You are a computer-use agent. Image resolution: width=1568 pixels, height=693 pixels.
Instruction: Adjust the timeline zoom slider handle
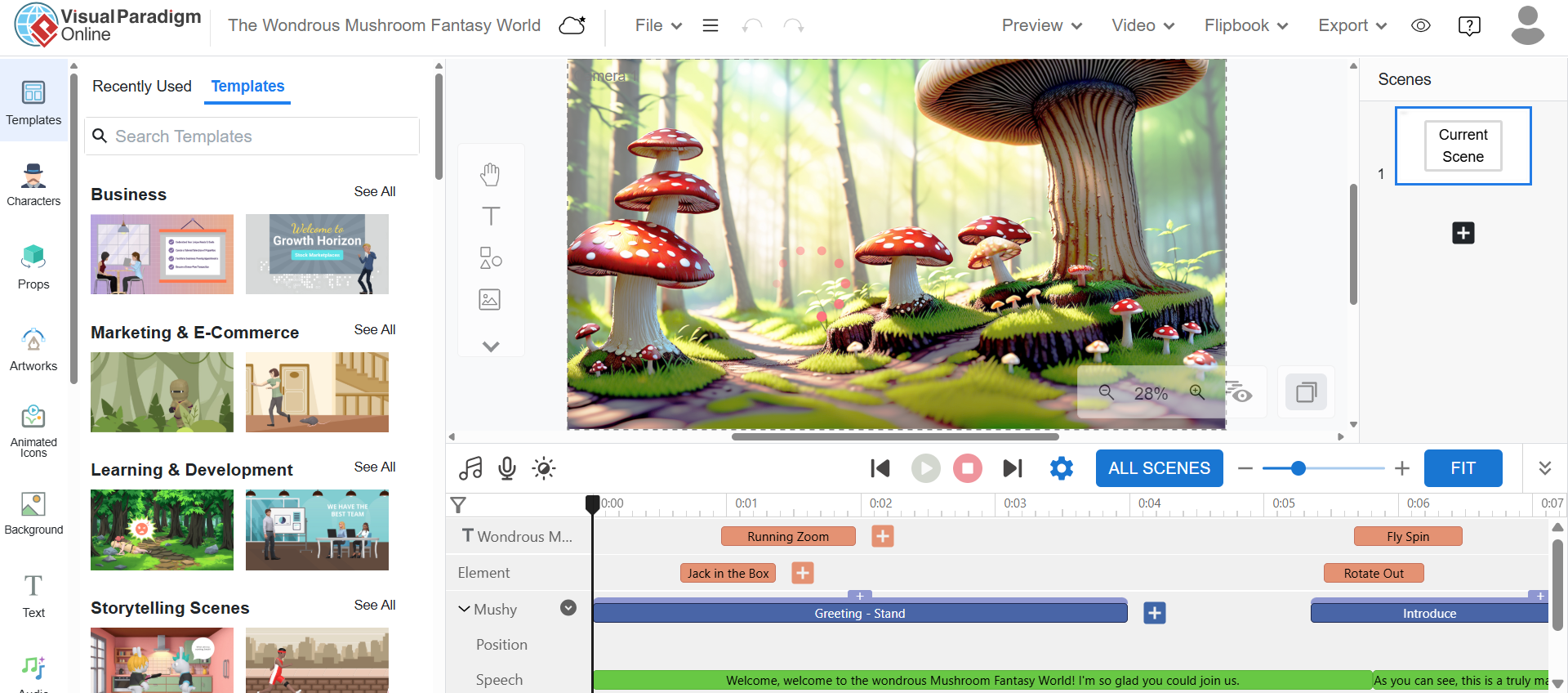pos(1298,468)
